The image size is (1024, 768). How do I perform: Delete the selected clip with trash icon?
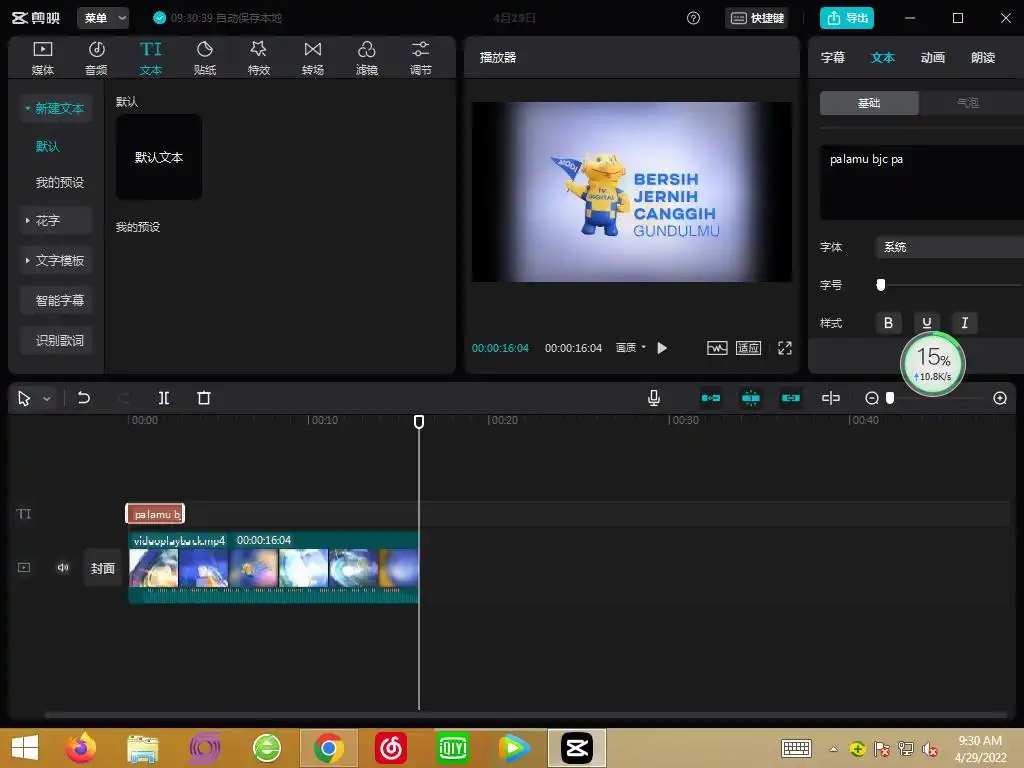204,398
